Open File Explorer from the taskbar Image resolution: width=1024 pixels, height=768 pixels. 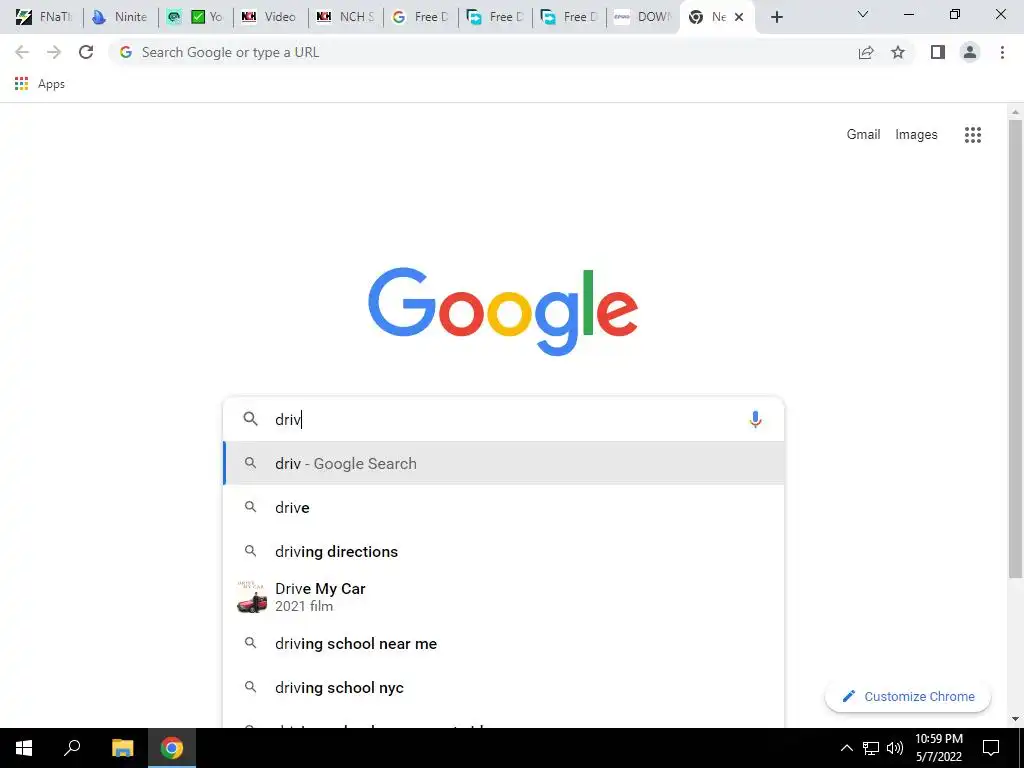pos(122,748)
